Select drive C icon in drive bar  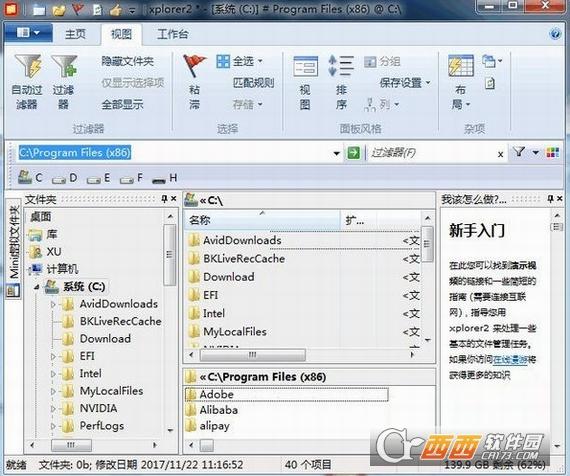(x=25, y=177)
